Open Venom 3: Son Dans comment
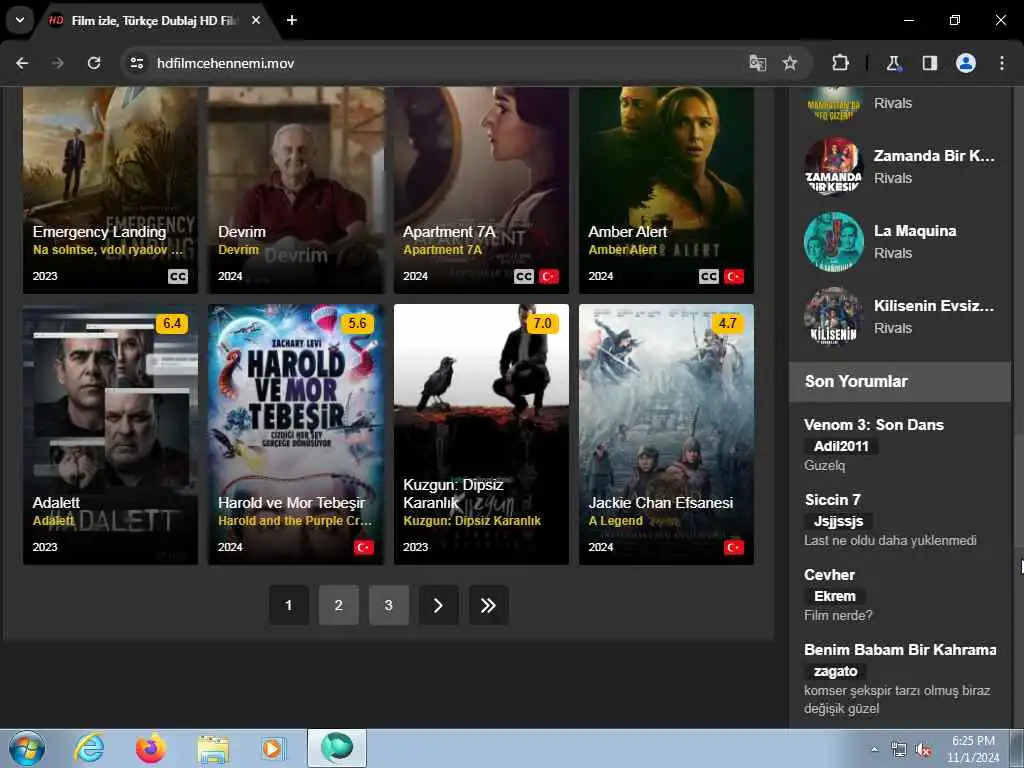The width and height of the screenshot is (1024, 768). [874, 424]
